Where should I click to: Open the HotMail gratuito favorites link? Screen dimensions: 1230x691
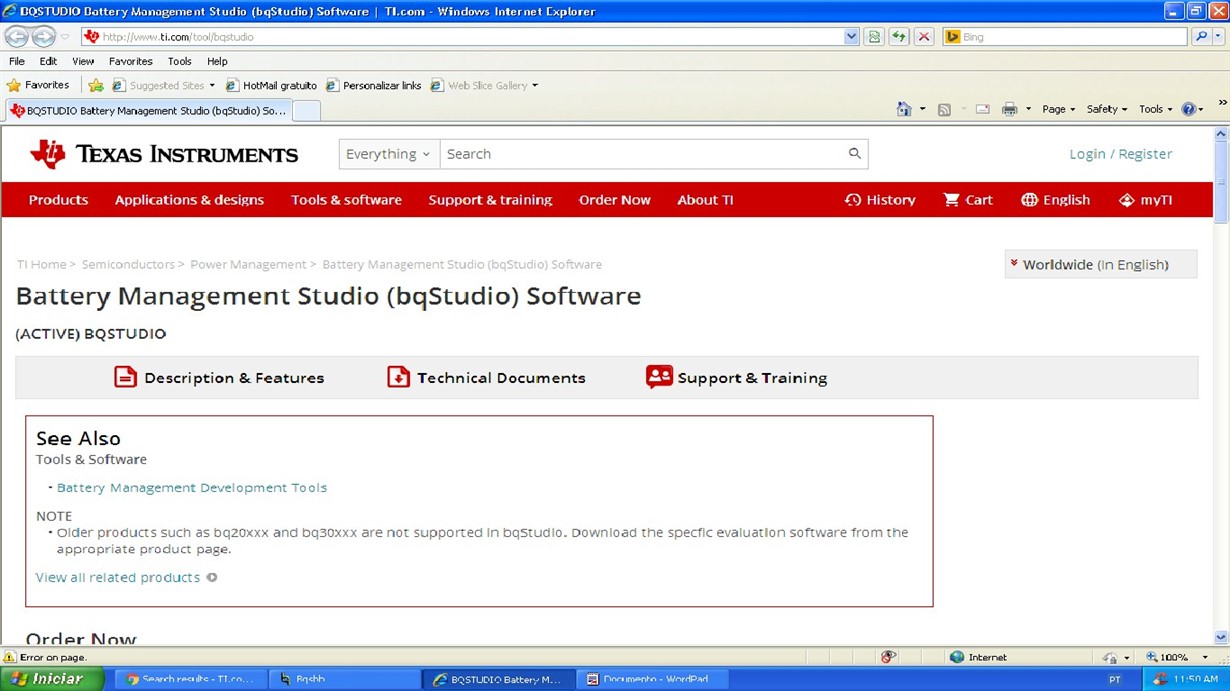271,85
